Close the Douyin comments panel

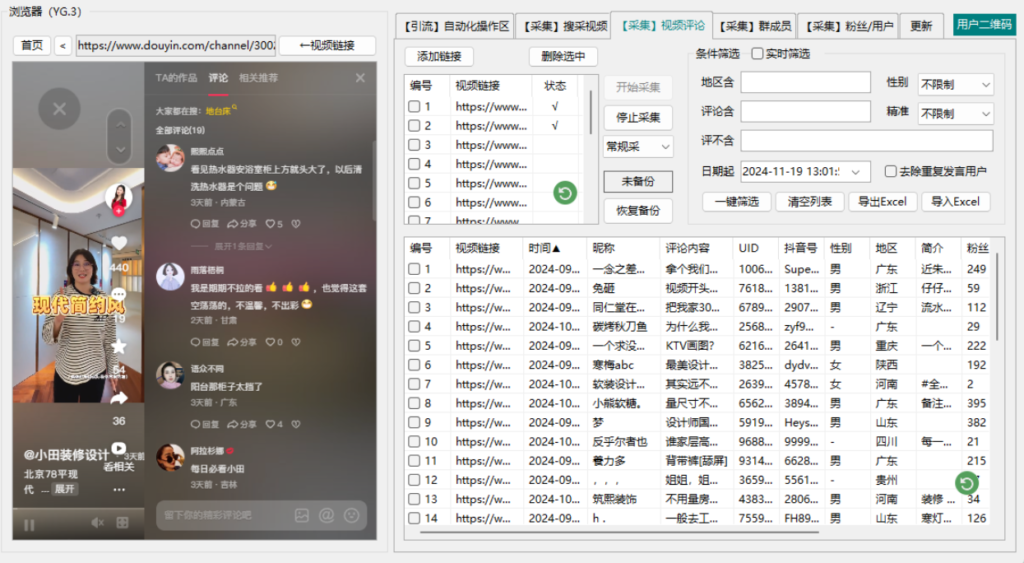[360, 78]
